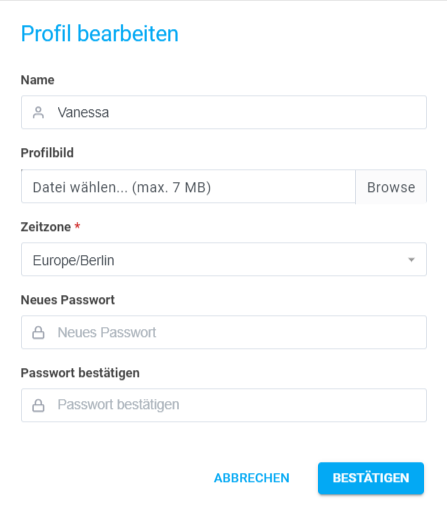The width and height of the screenshot is (447, 515).
Task: Focus the Name field containing Vanessa
Action: pyautogui.click(x=224, y=112)
